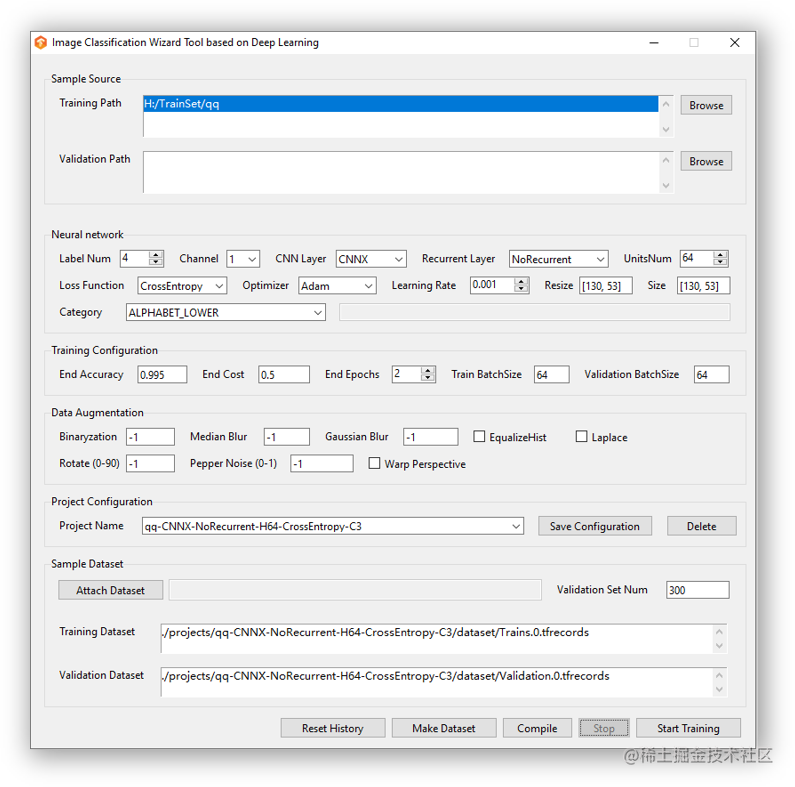Click inside the Validation Path box

pos(401,172)
